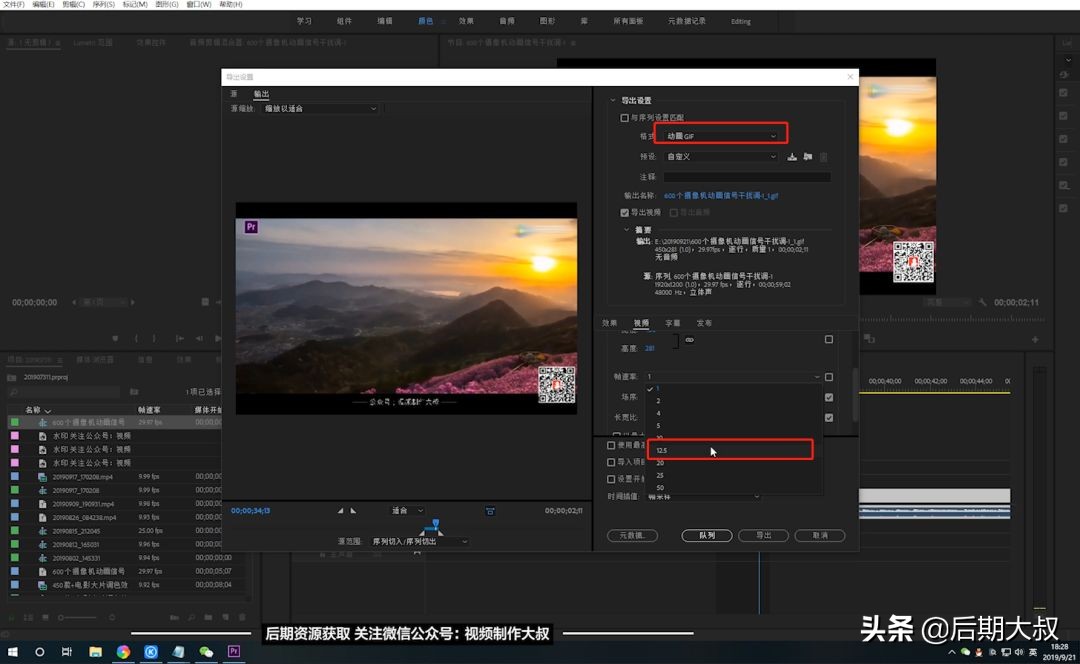Click the blue playhead on the preview timeline

pos(435,523)
